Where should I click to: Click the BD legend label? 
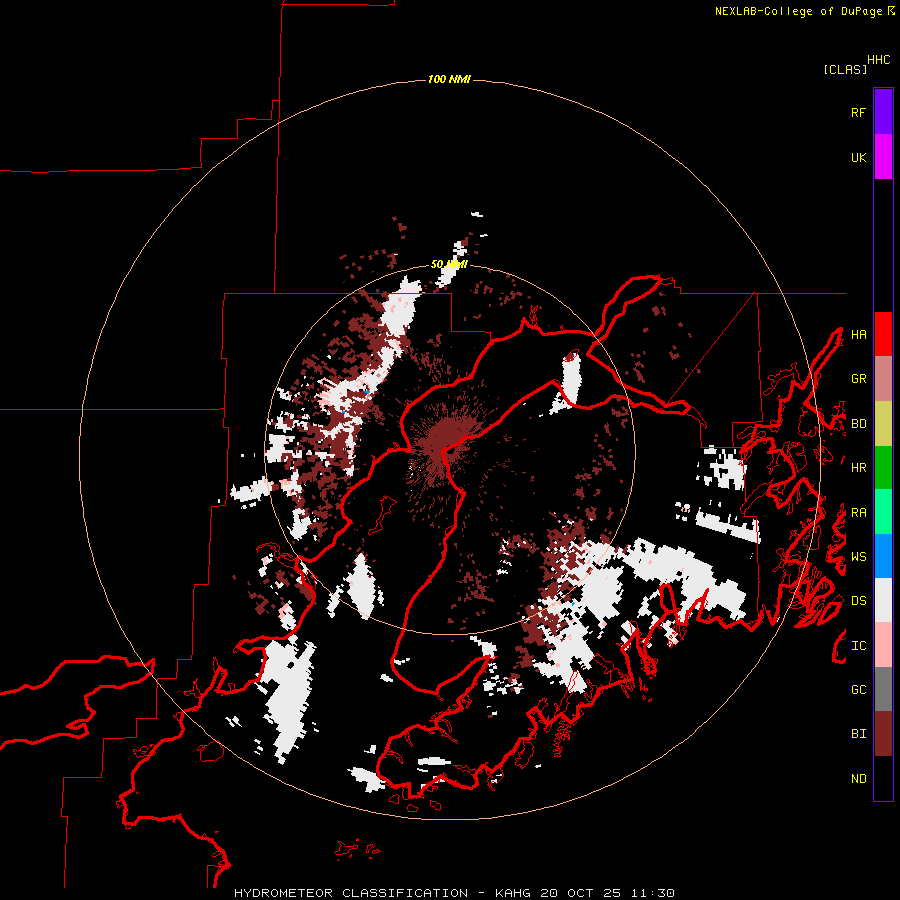coord(858,424)
